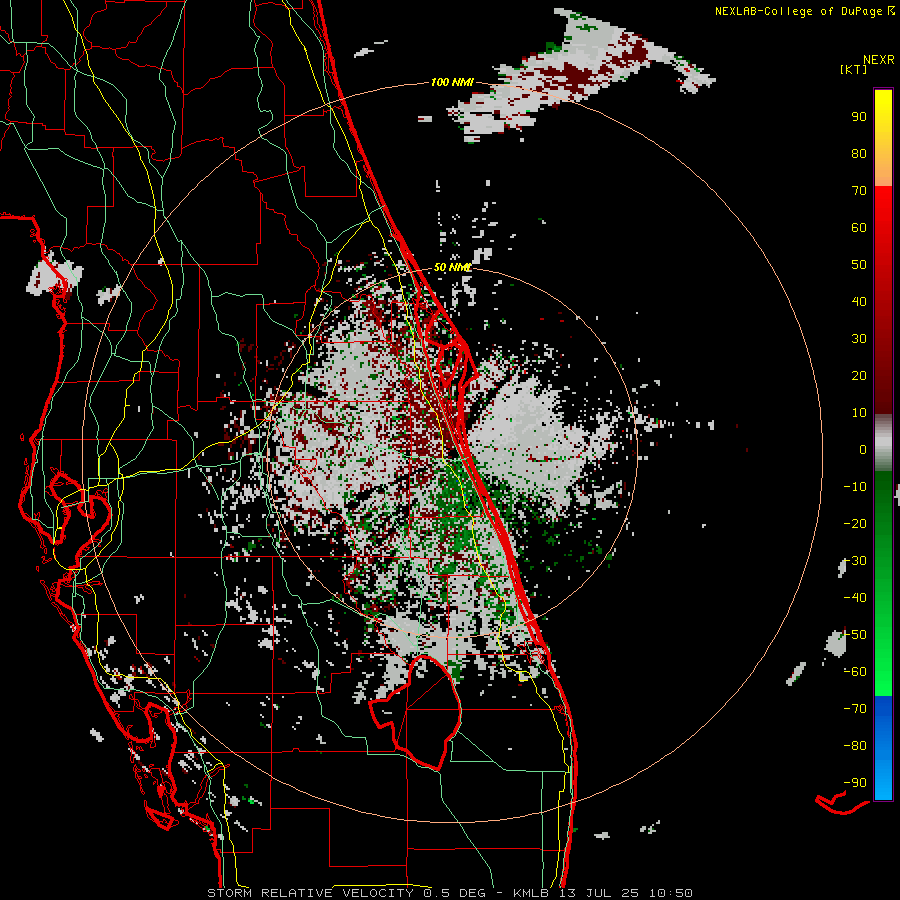Click the NEXR label above the color bar

click(x=879, y=60)
